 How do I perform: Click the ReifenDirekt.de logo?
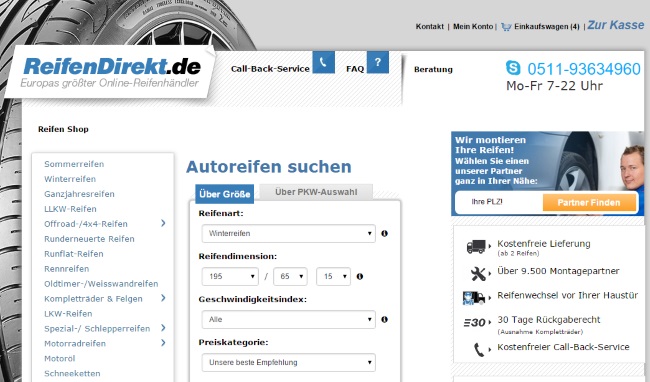[x=111, y=73]
